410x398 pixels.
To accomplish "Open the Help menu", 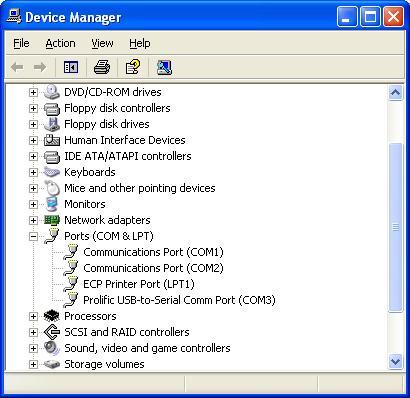I will pyautogui.click(x=140, y=43).
